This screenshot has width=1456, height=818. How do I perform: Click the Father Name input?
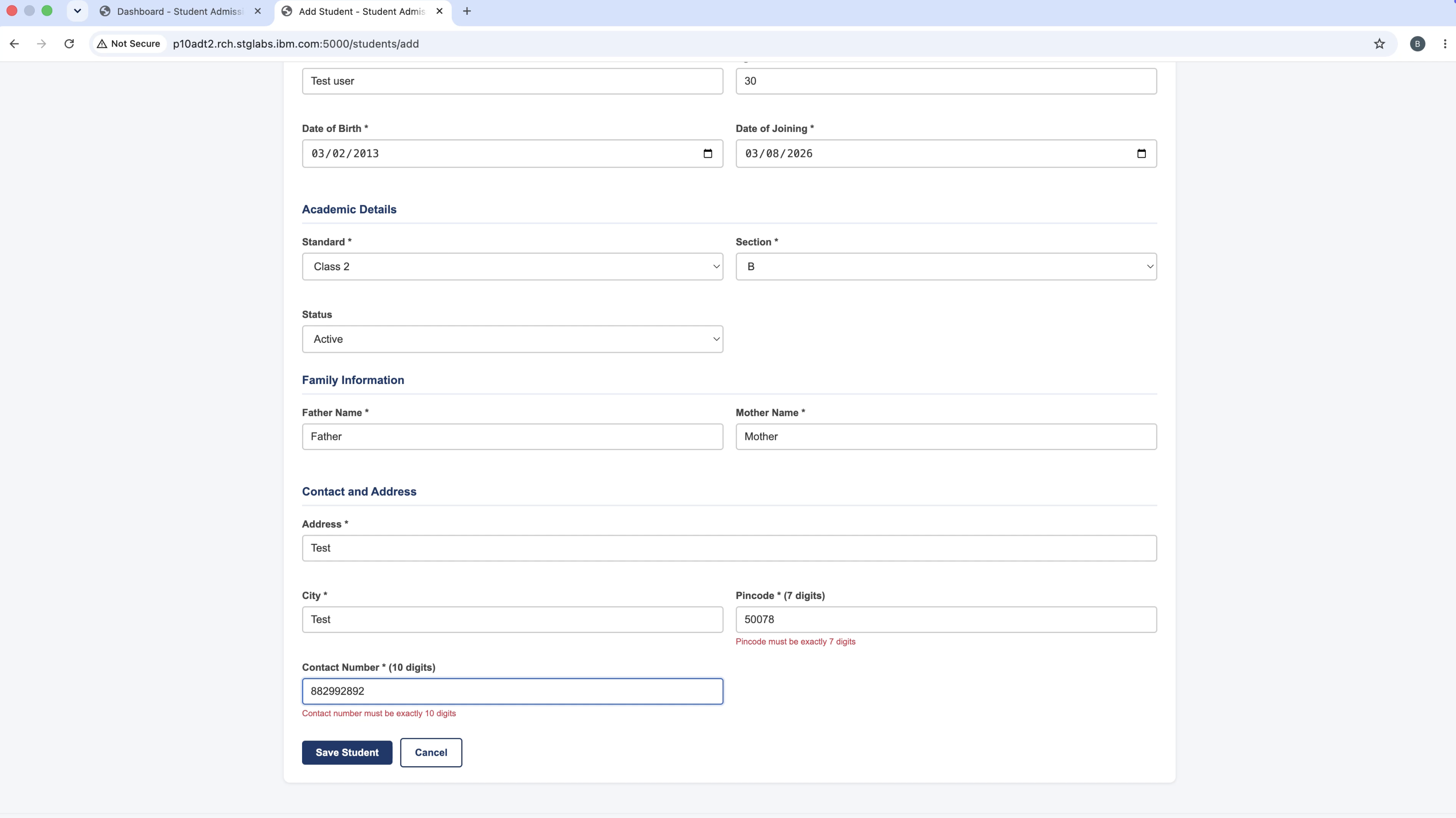coord(512,437)
